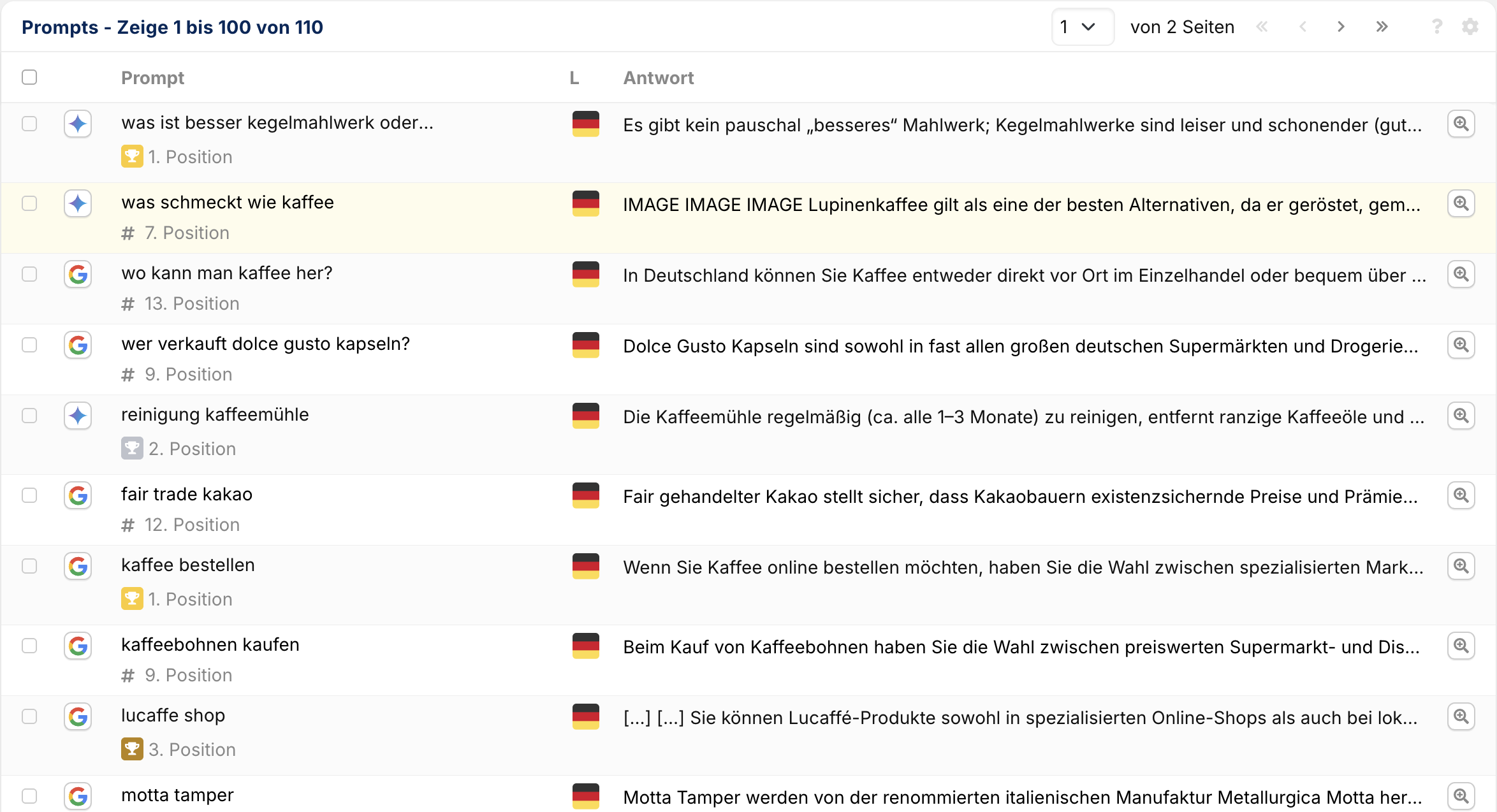
Task: Open the page number dropdown
Action: pos(1082,27)
